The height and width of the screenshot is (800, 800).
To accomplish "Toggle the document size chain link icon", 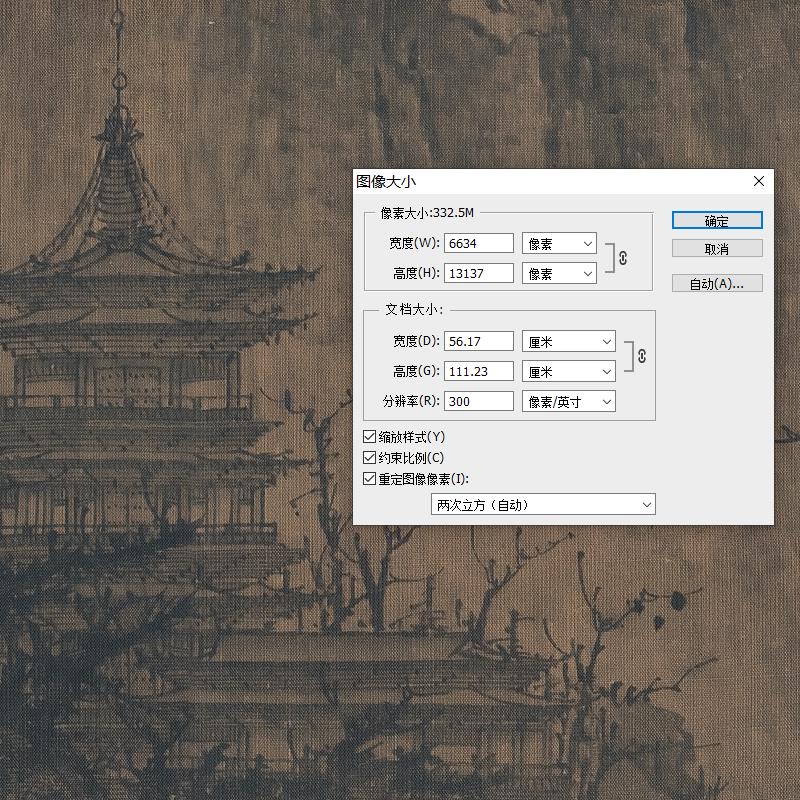I will [642, 356].
